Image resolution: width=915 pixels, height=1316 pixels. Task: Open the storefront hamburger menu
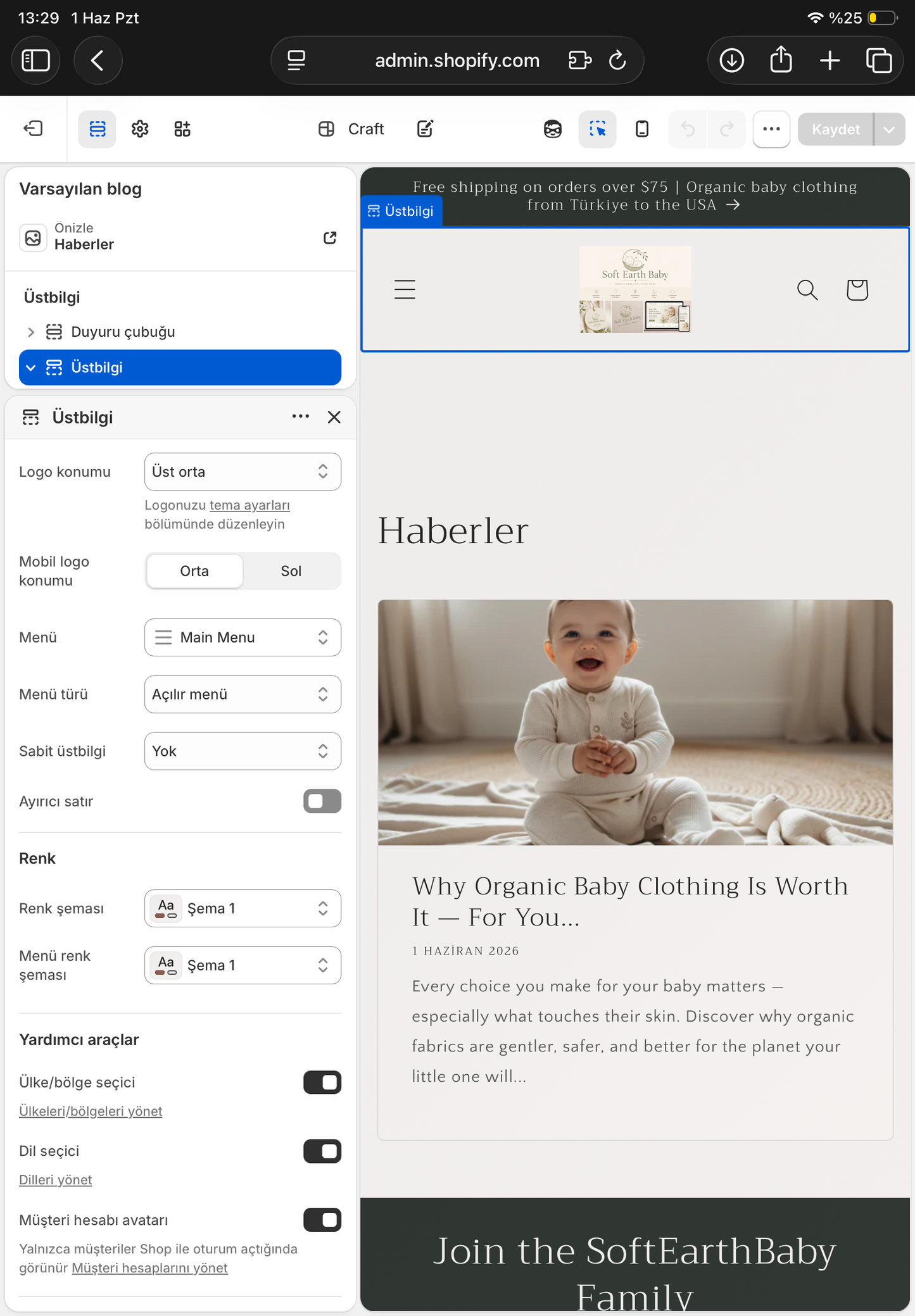[405, 289]
